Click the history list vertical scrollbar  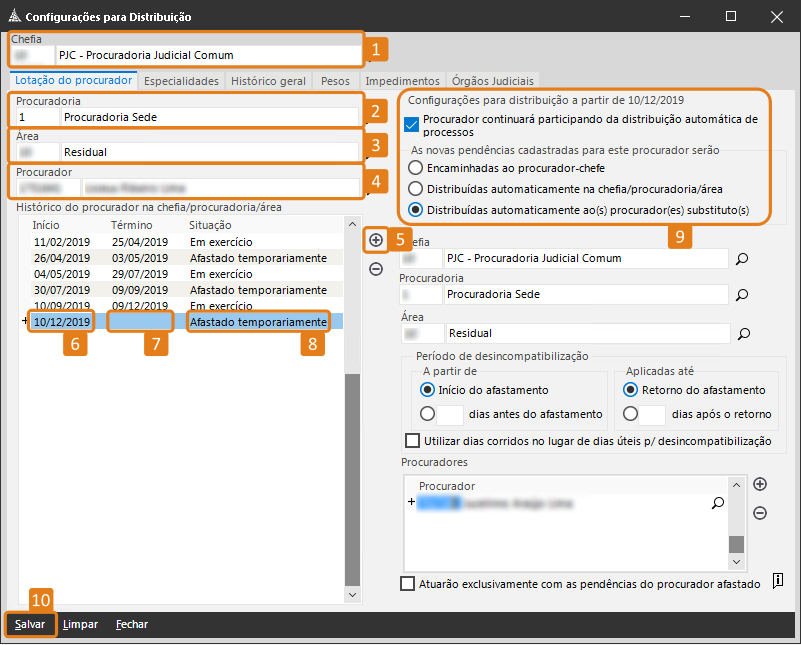pos(351,450)
